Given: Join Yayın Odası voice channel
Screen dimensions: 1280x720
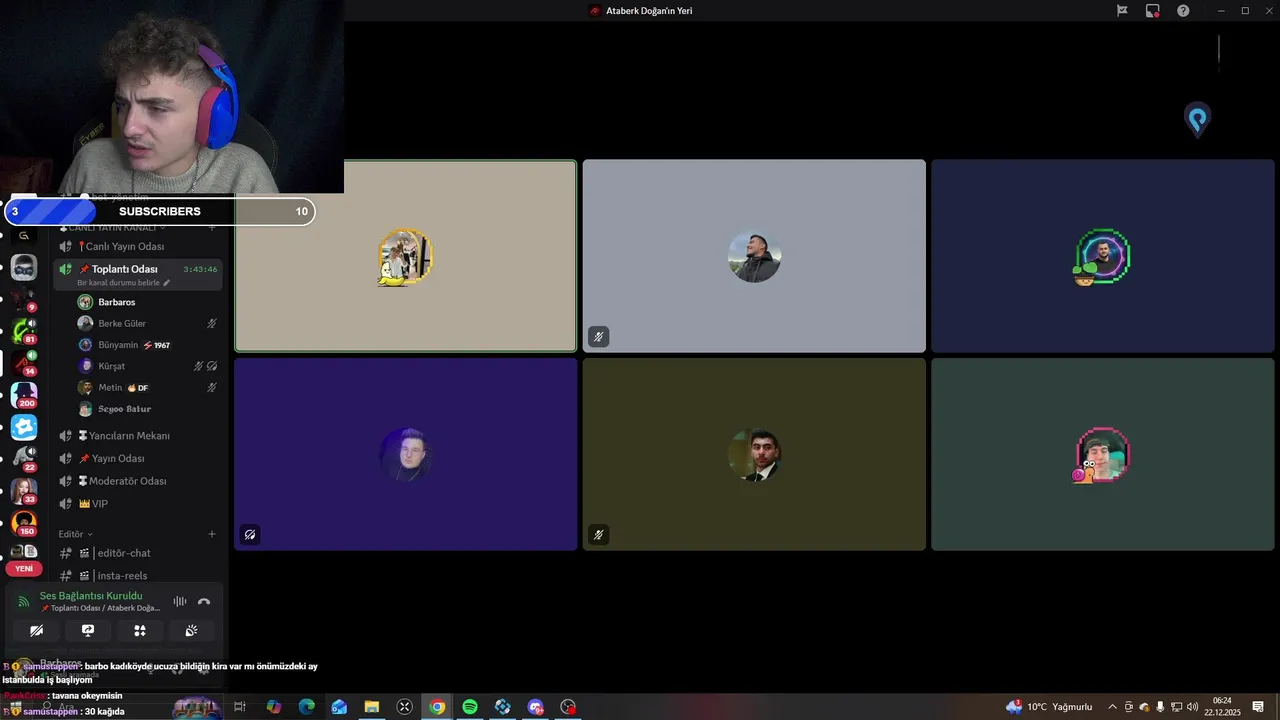Looking at the screenshot, I should click(x=138, y=459).
